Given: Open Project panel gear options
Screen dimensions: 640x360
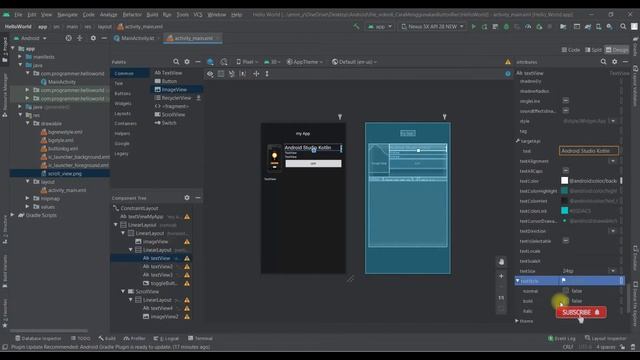Looking at the screenshot, I should (93, 38).
